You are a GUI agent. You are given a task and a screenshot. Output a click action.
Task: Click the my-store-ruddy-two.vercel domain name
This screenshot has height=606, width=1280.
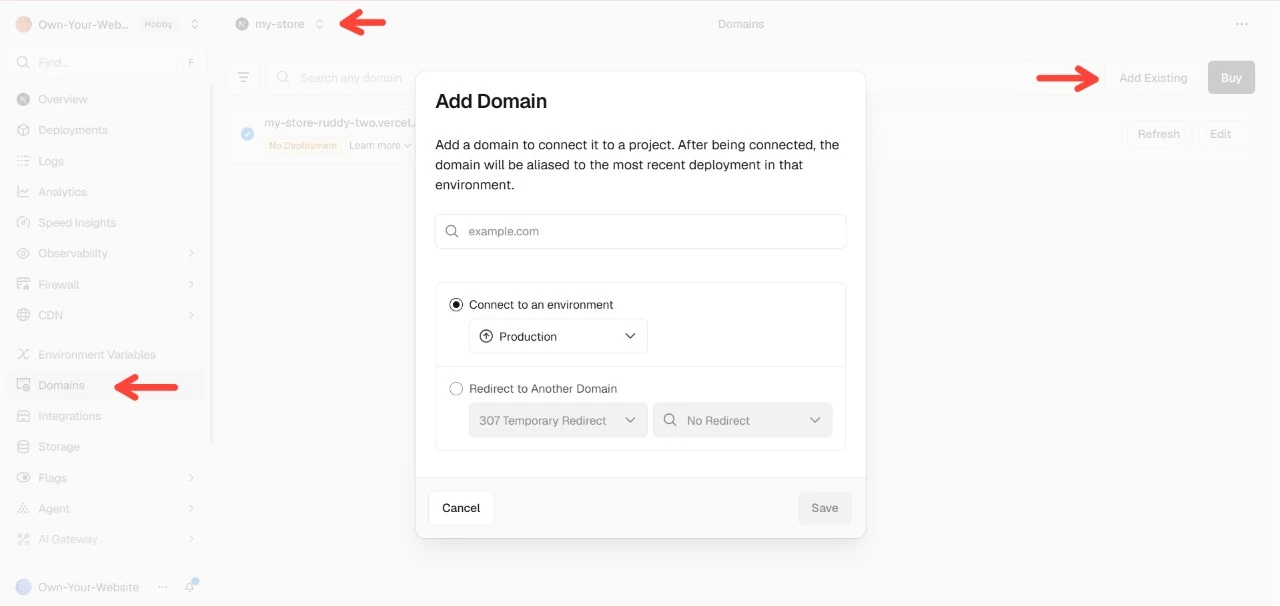pos(339,123)
